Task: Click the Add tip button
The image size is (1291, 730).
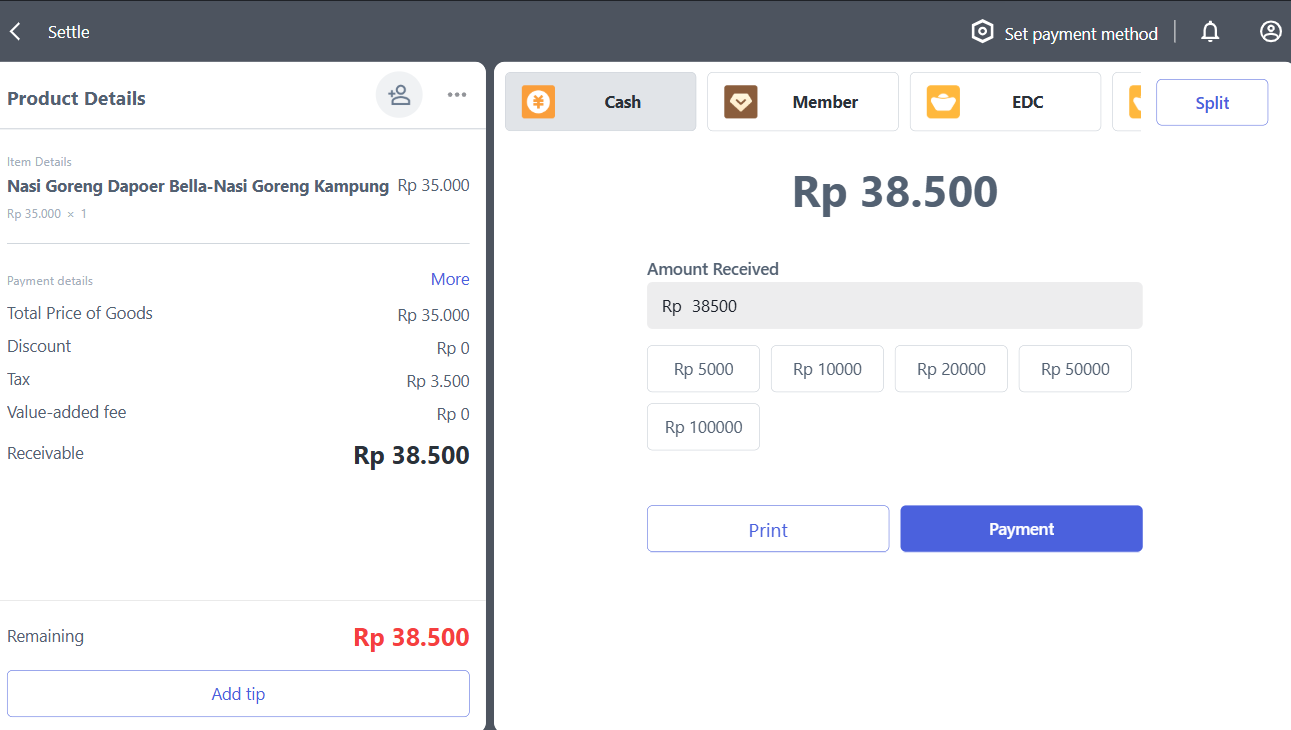Action: (x=238, y=694)
